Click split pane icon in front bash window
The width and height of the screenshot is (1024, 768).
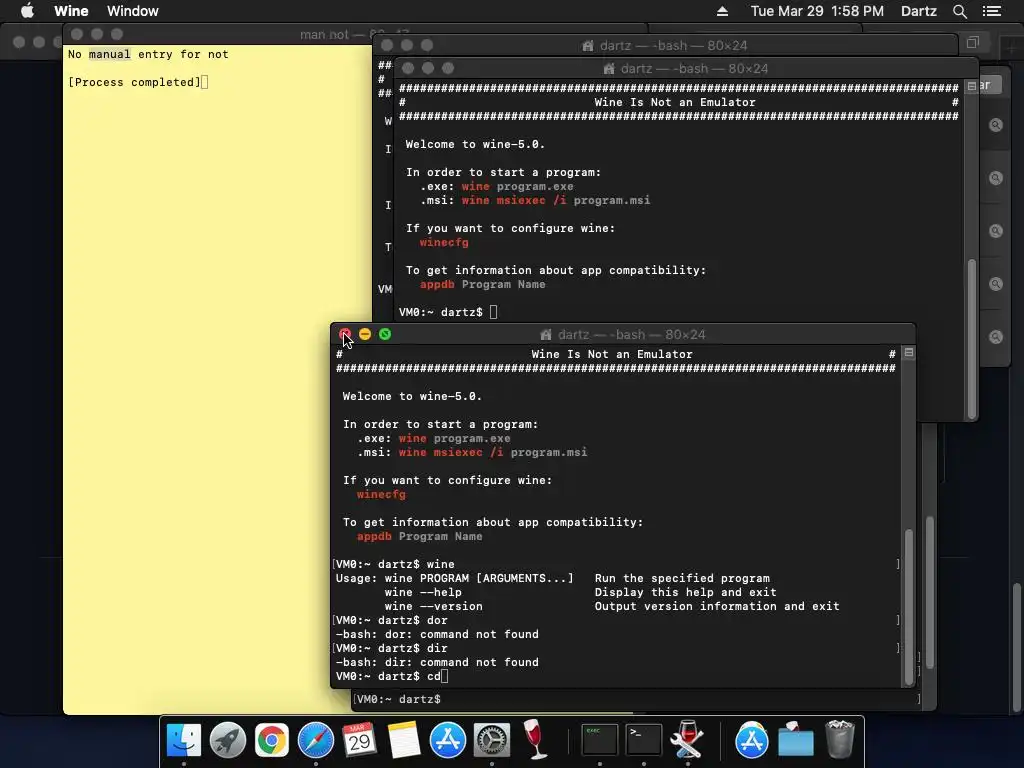click(908, 353)
